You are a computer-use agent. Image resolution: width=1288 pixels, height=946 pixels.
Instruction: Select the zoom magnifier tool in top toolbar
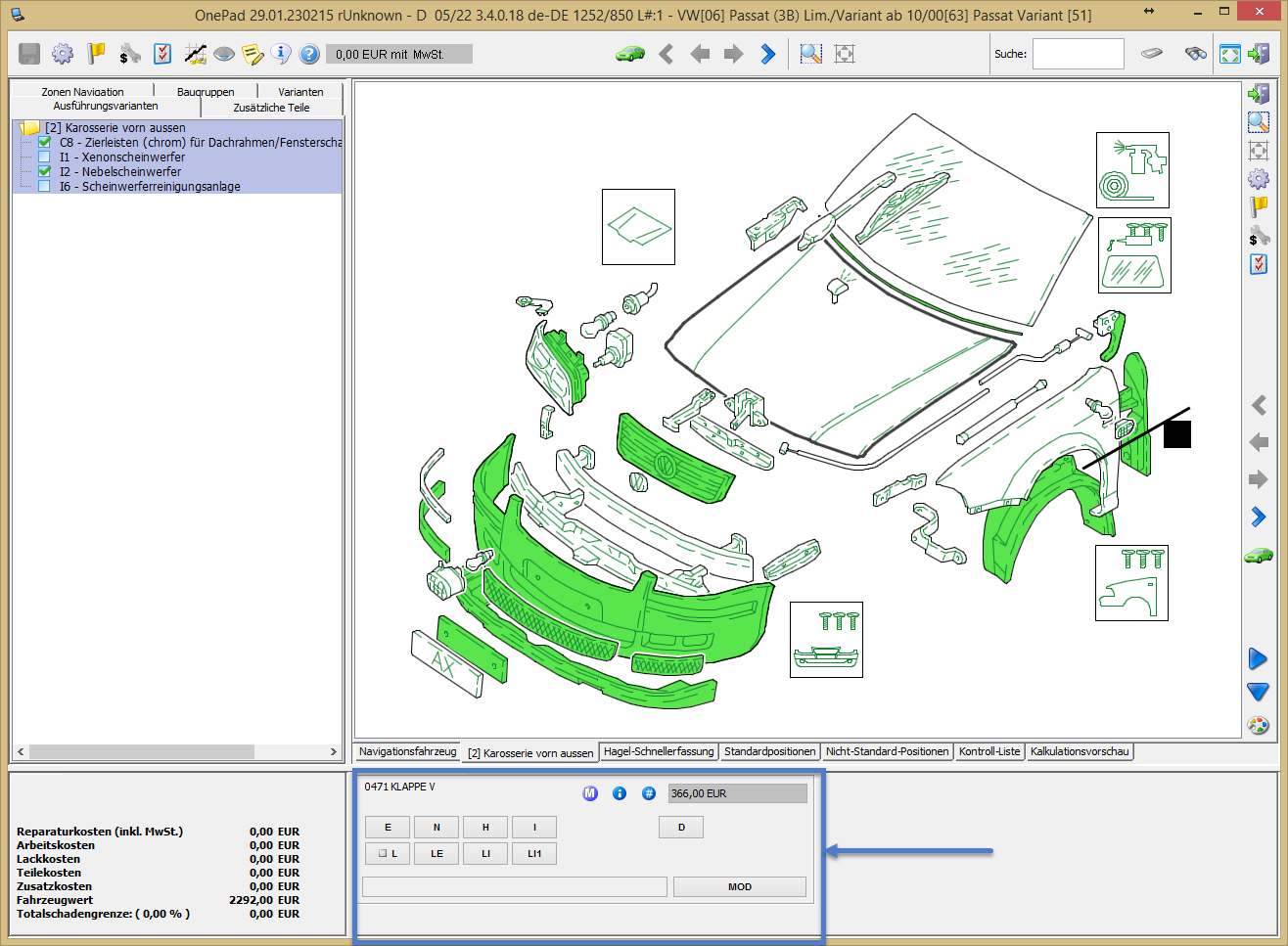811,54
